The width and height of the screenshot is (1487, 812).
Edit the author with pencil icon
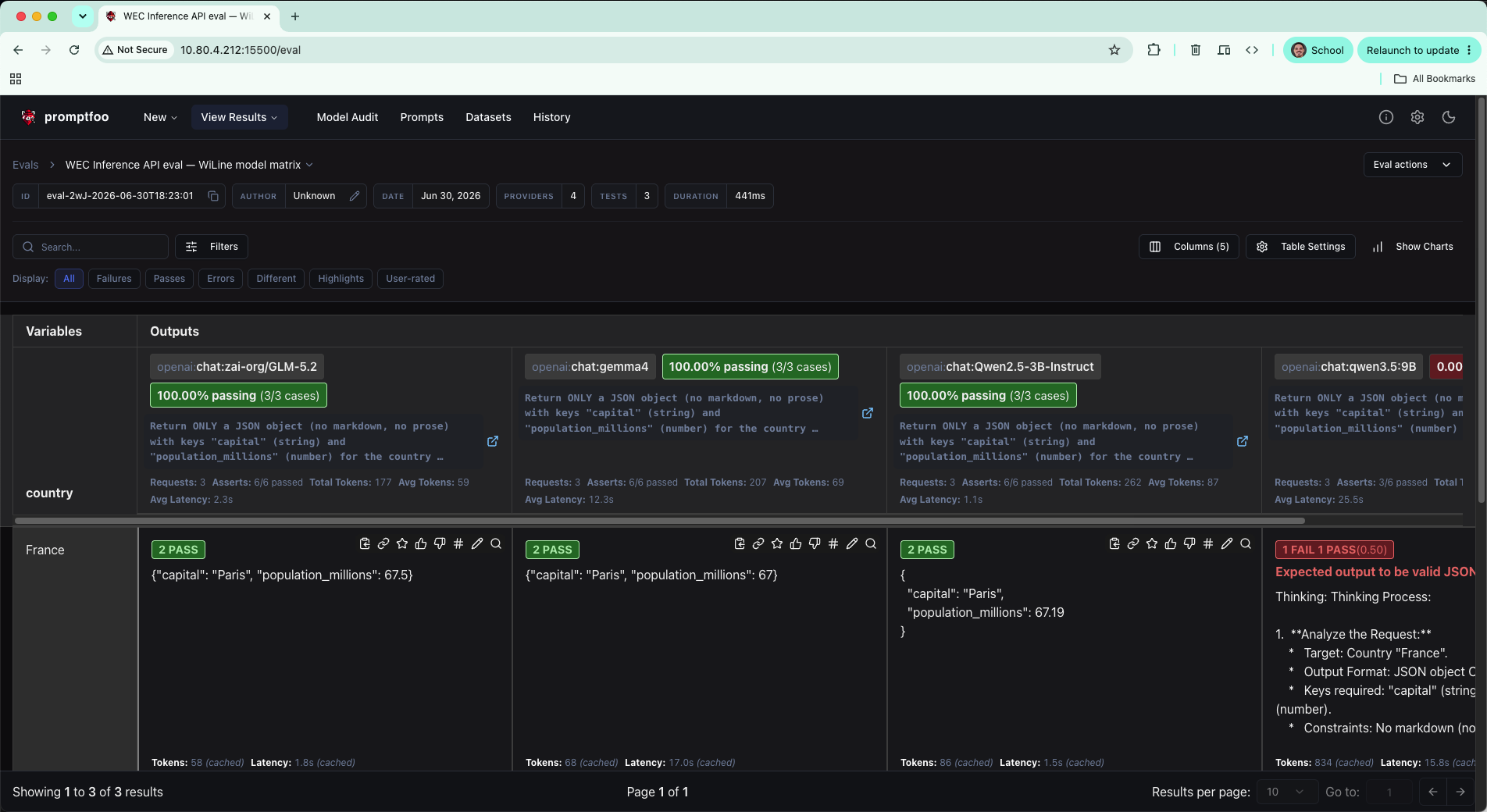point(355,196)
